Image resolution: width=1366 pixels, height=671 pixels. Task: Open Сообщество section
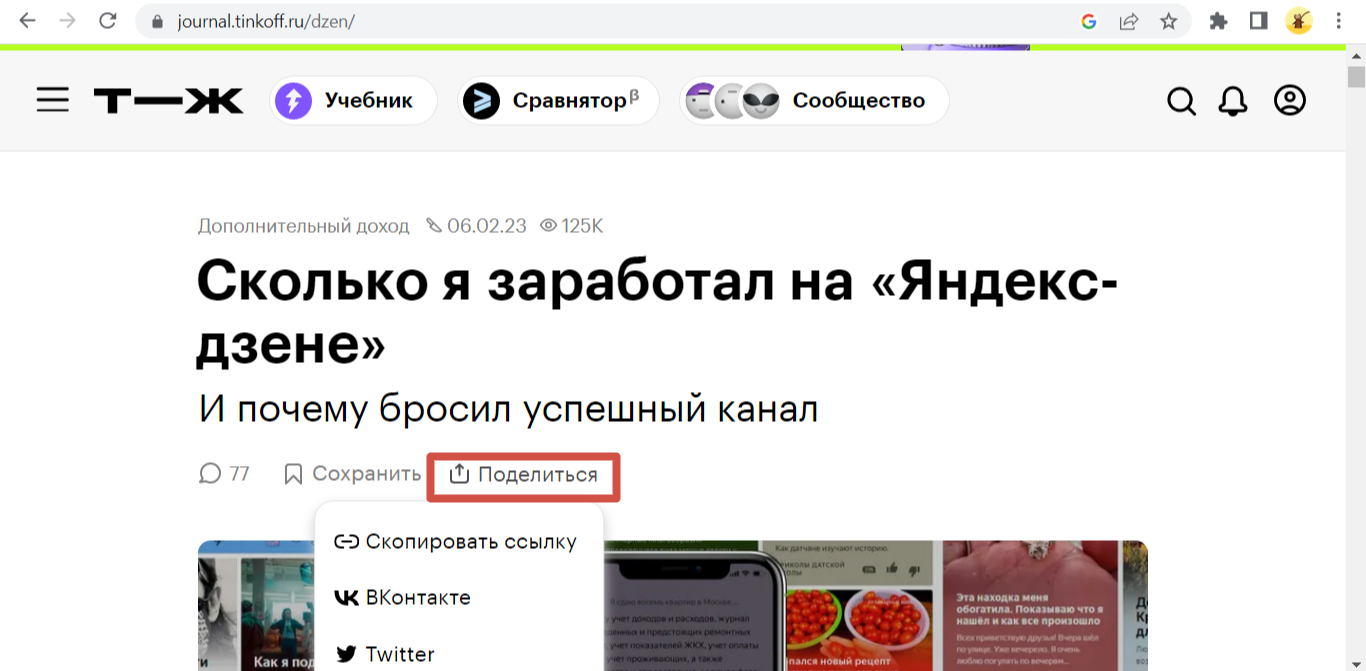point(814,100)
